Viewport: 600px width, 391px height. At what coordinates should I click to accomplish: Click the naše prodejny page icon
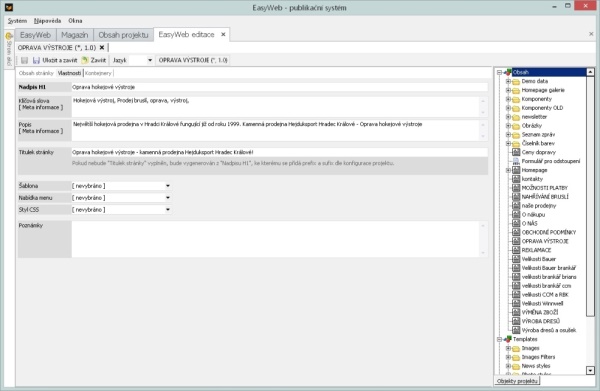[516, 206]
